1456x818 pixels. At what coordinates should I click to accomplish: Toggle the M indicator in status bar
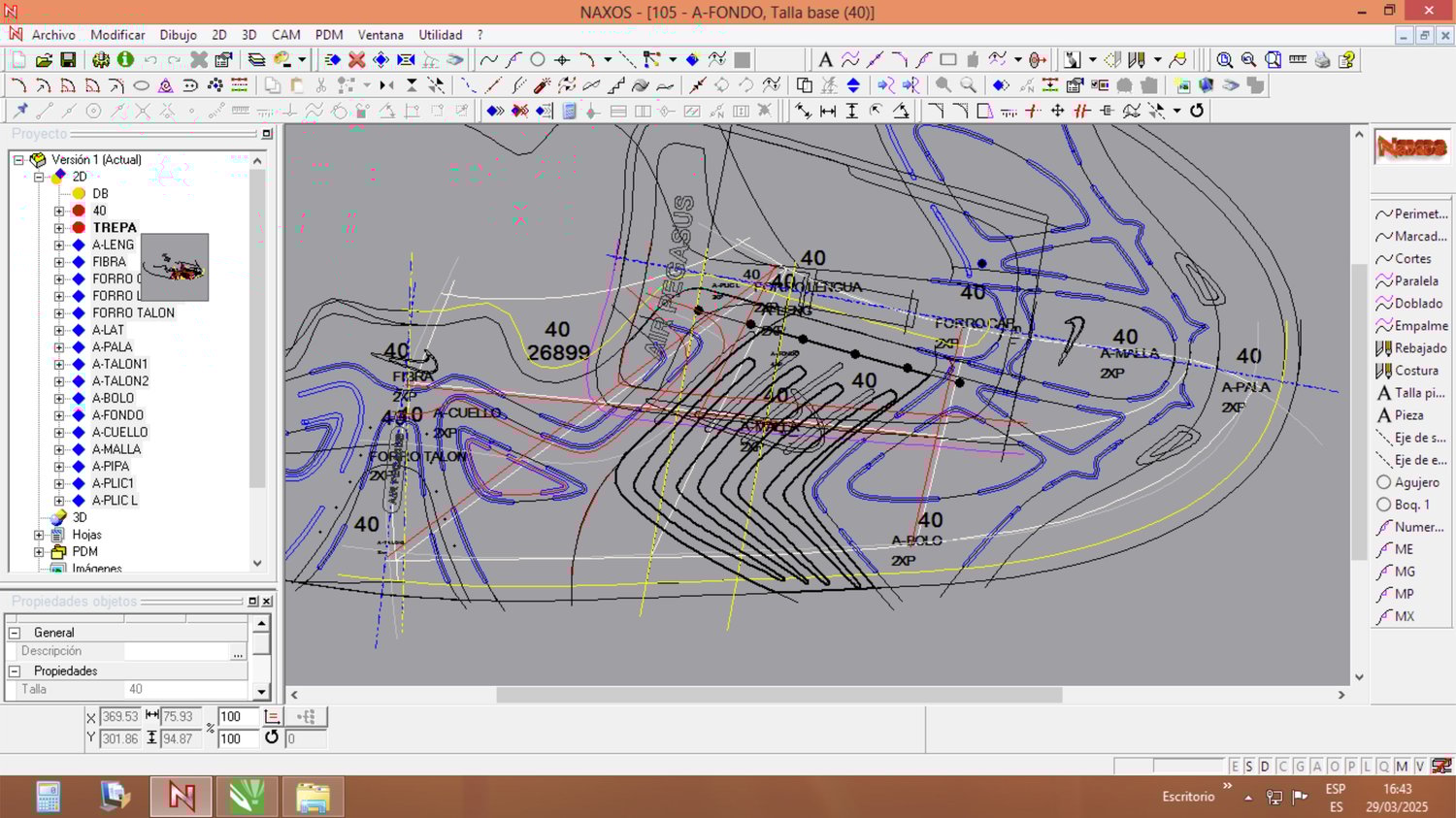point(1401,767)
